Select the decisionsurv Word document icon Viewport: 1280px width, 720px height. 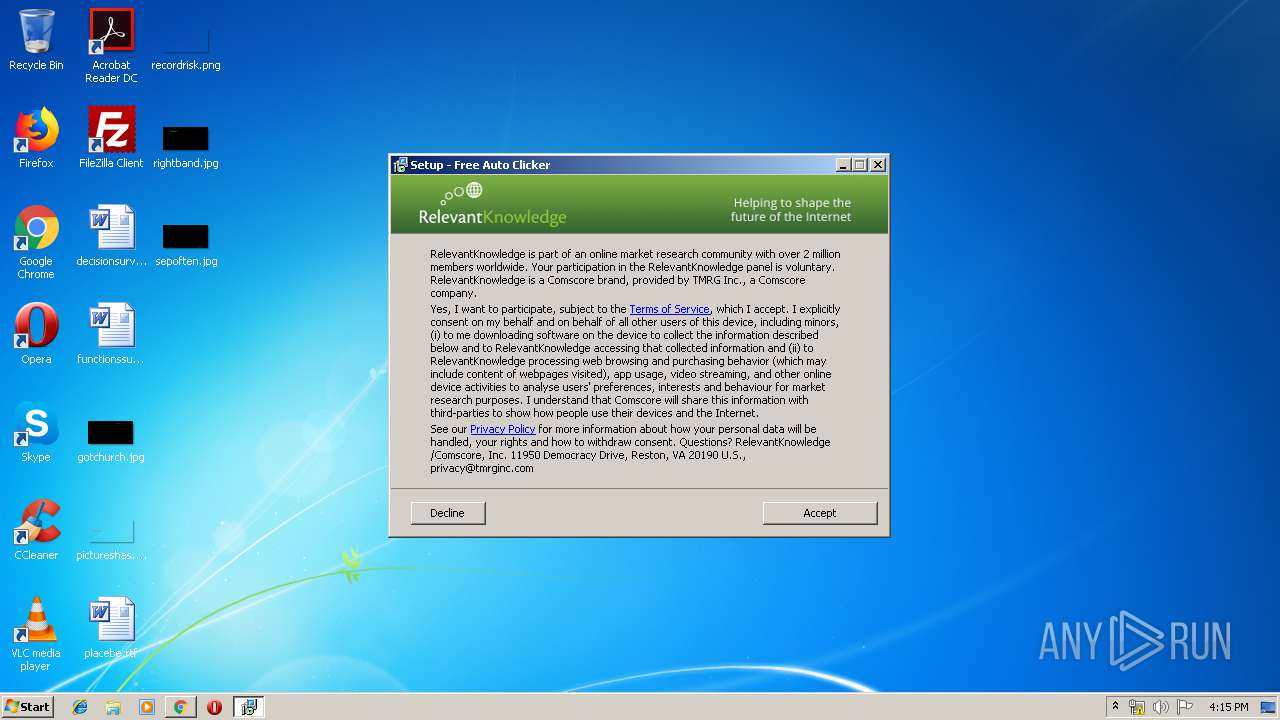(111, 236)
